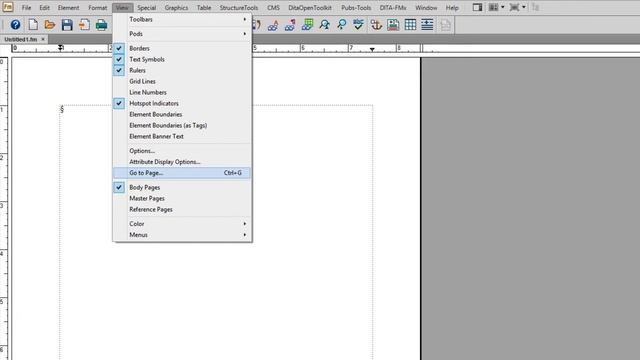Open the Element menu

click(68, 8)
